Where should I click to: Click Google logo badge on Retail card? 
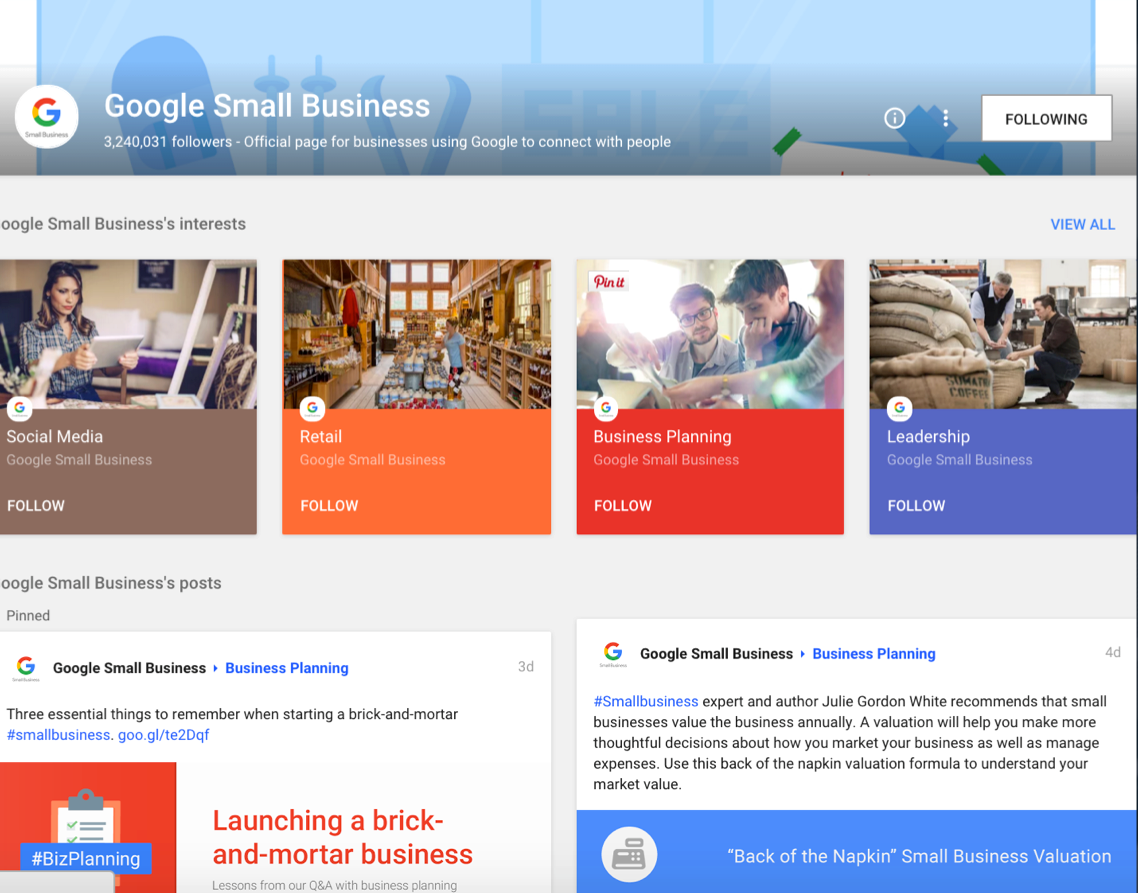[x=313, y=408]
